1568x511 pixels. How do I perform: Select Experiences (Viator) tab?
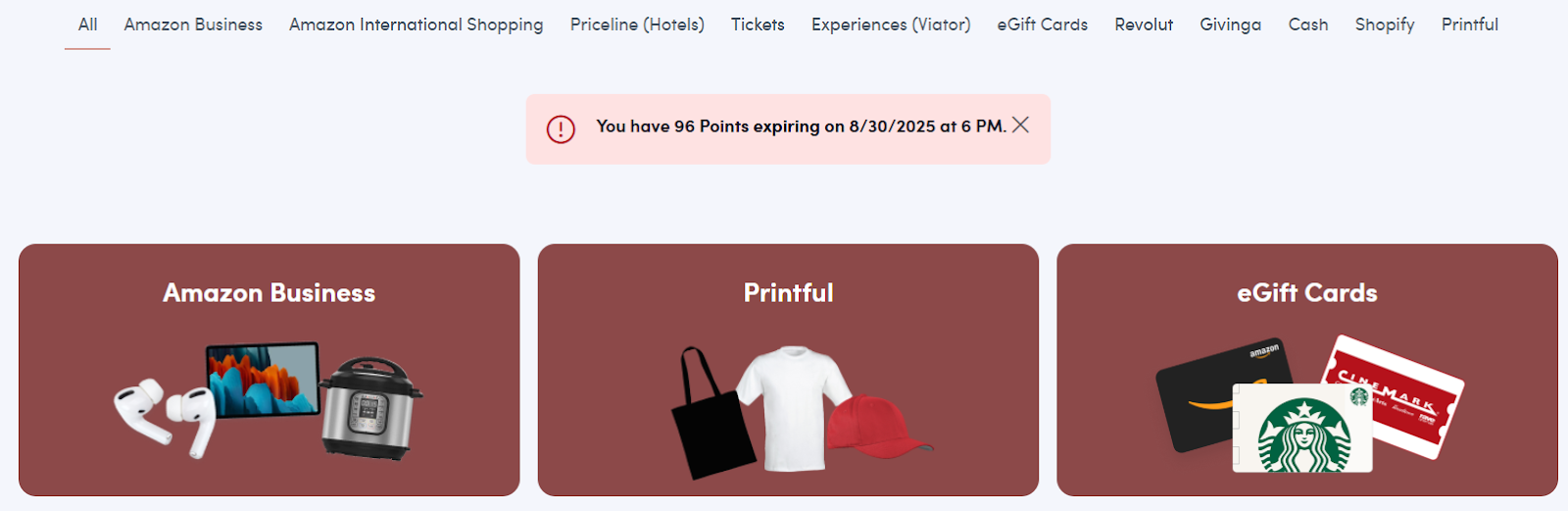point(891,25)
